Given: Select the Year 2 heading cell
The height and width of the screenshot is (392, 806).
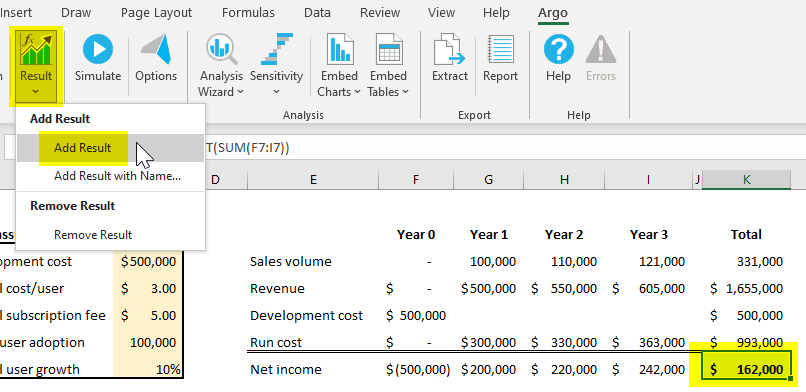Looking at the screenshot, I should click(564, 235).
